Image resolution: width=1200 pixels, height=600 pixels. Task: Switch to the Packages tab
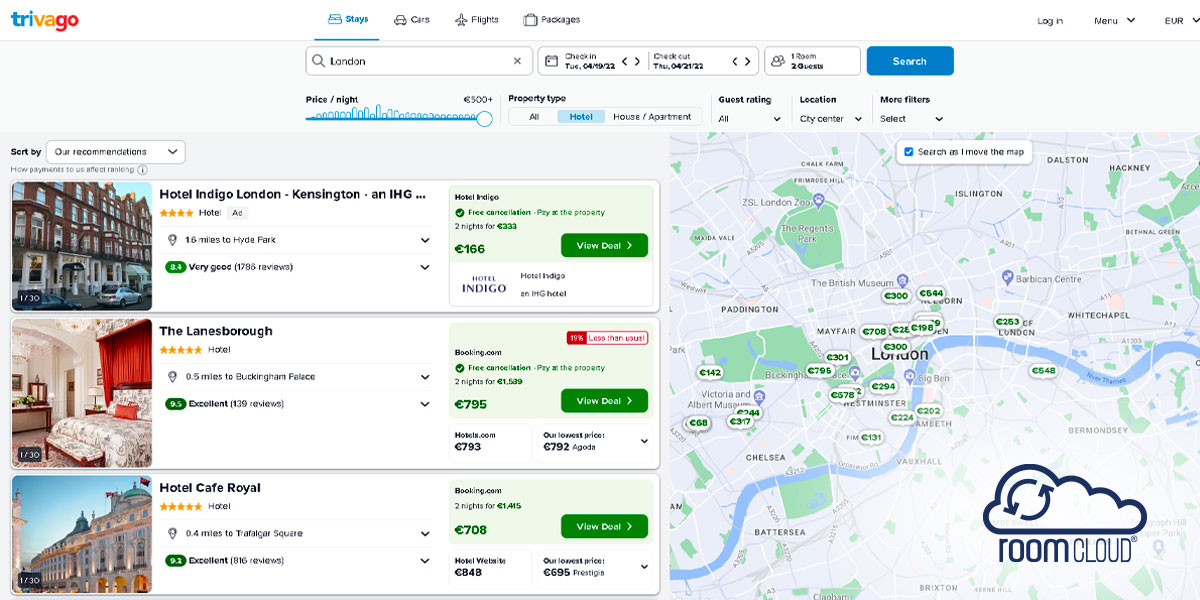pos(552,20)
